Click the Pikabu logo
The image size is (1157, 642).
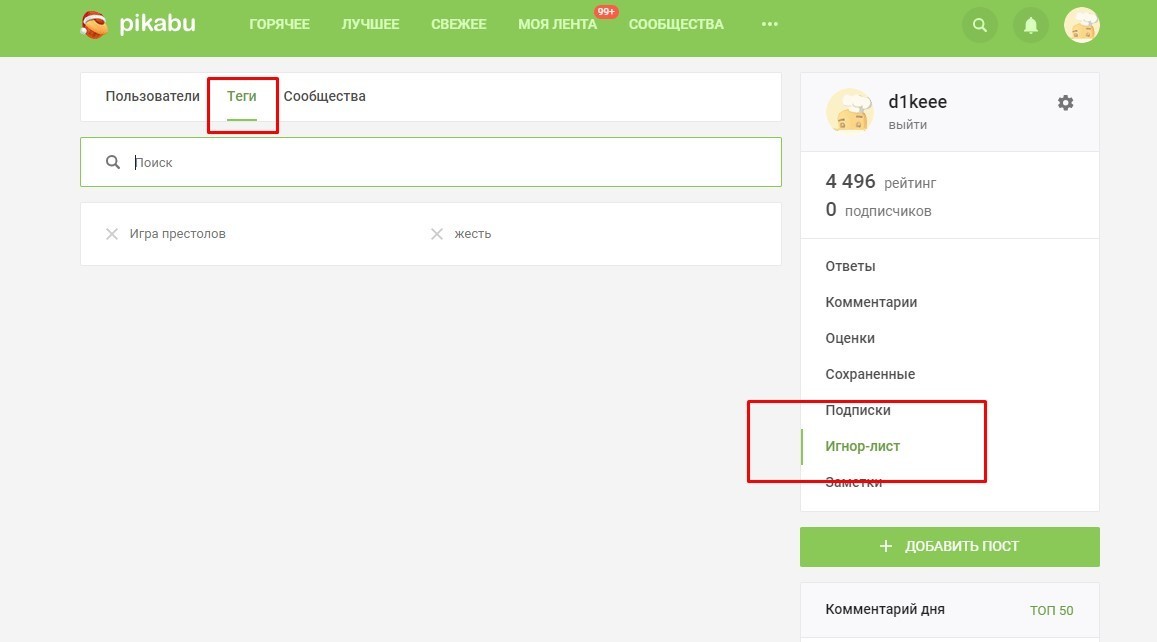137,25
